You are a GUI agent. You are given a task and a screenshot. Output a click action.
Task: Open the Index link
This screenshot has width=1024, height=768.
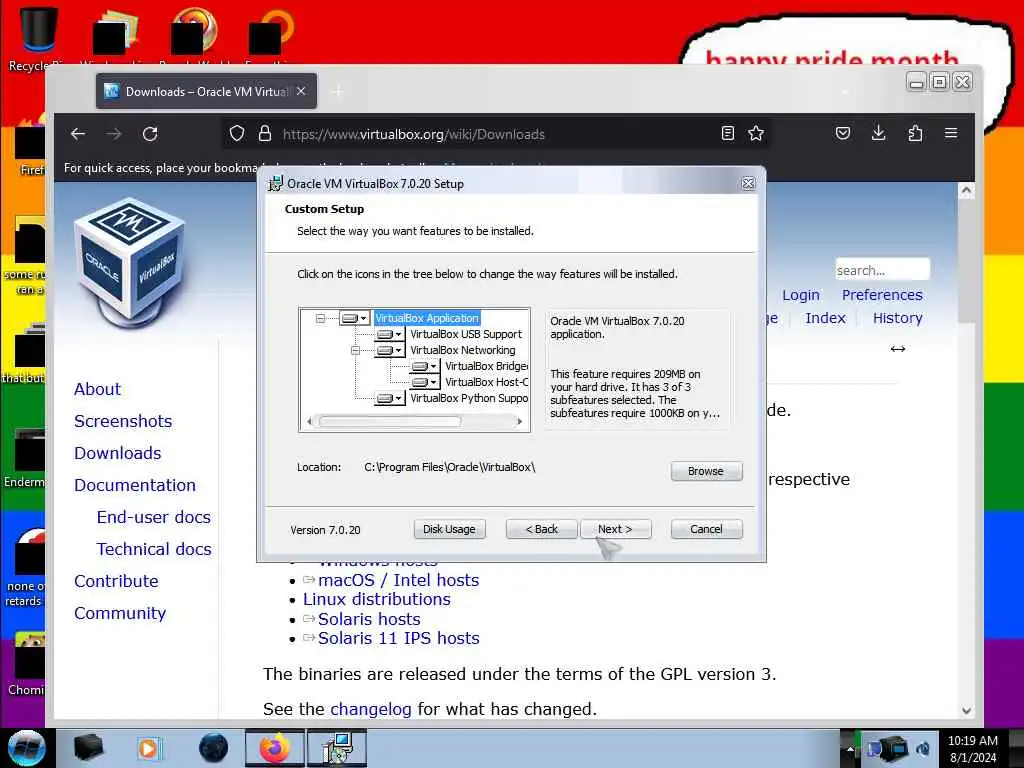[x=825, y=318]
